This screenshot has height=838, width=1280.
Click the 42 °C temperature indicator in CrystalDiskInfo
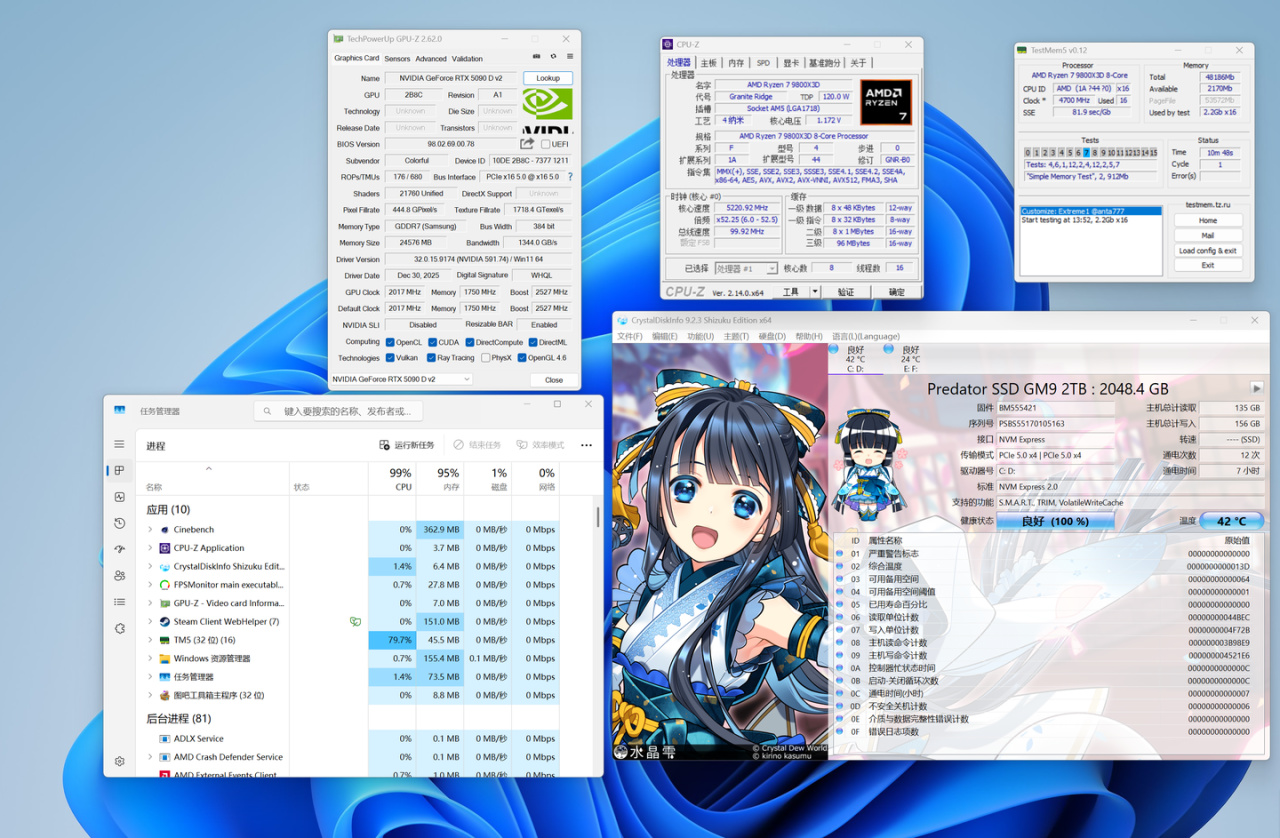[1231, 521]
